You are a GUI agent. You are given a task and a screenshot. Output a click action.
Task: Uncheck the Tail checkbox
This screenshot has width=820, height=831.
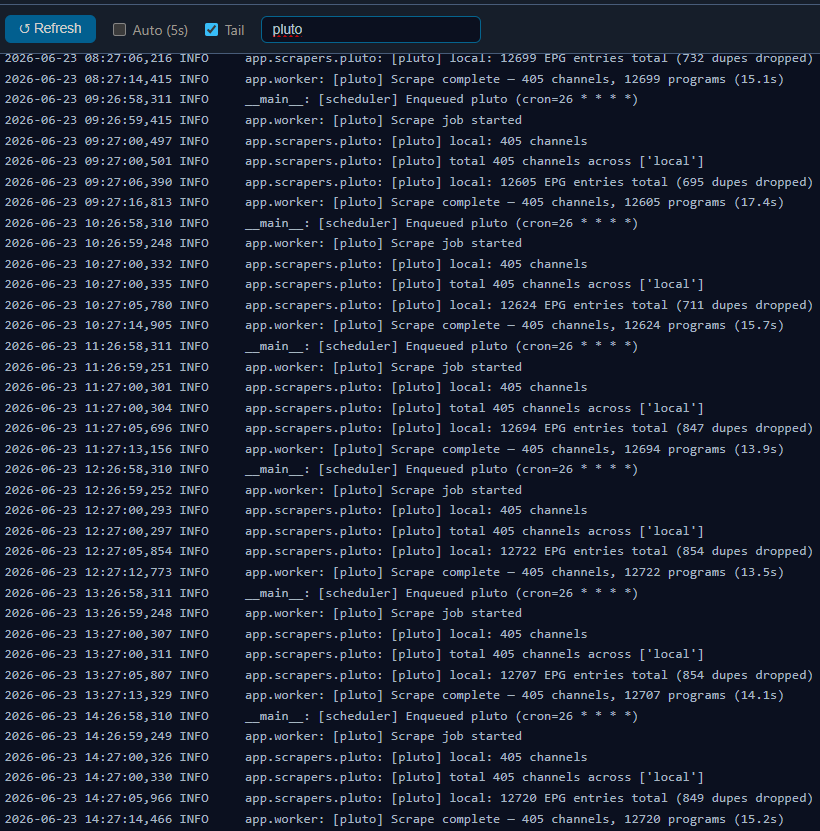click(211, 30)
